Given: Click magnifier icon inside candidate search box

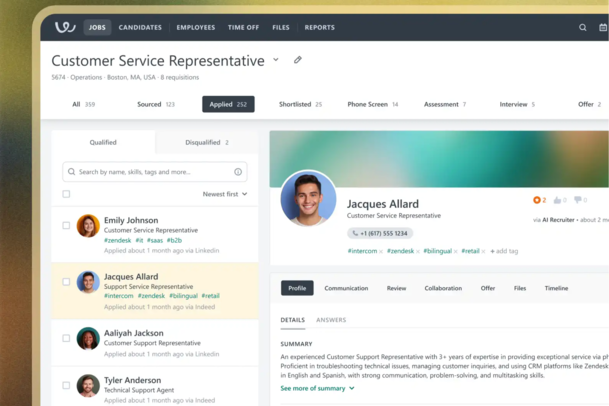Looking at the screenshot, I should click(71, 172).
